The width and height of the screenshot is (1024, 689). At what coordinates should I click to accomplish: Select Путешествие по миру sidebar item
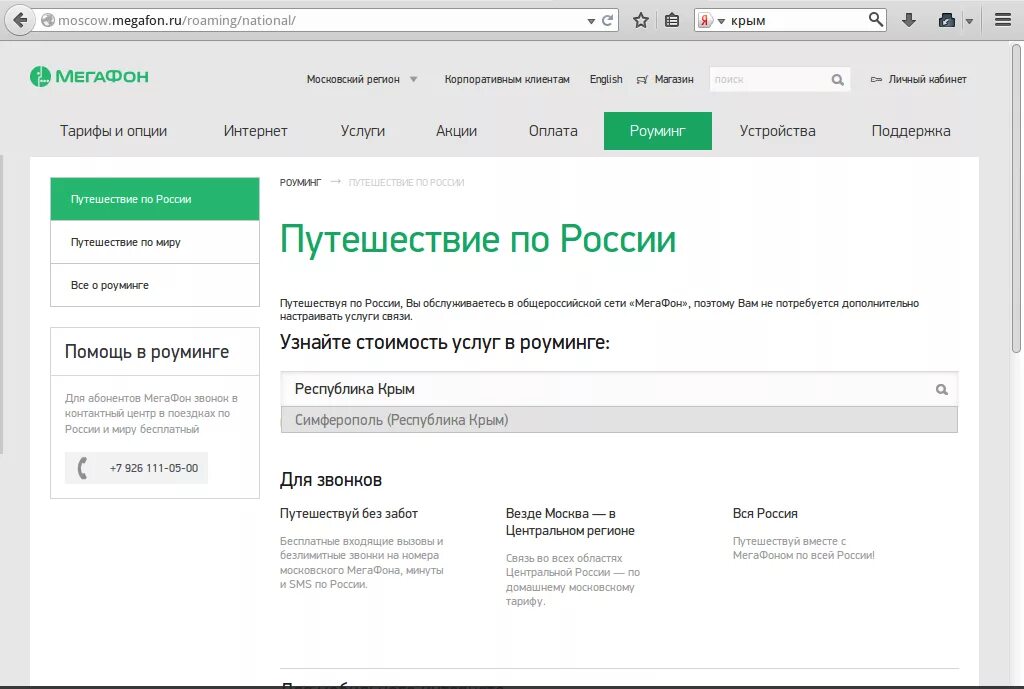pyautogui.click(x=155, y=242)
